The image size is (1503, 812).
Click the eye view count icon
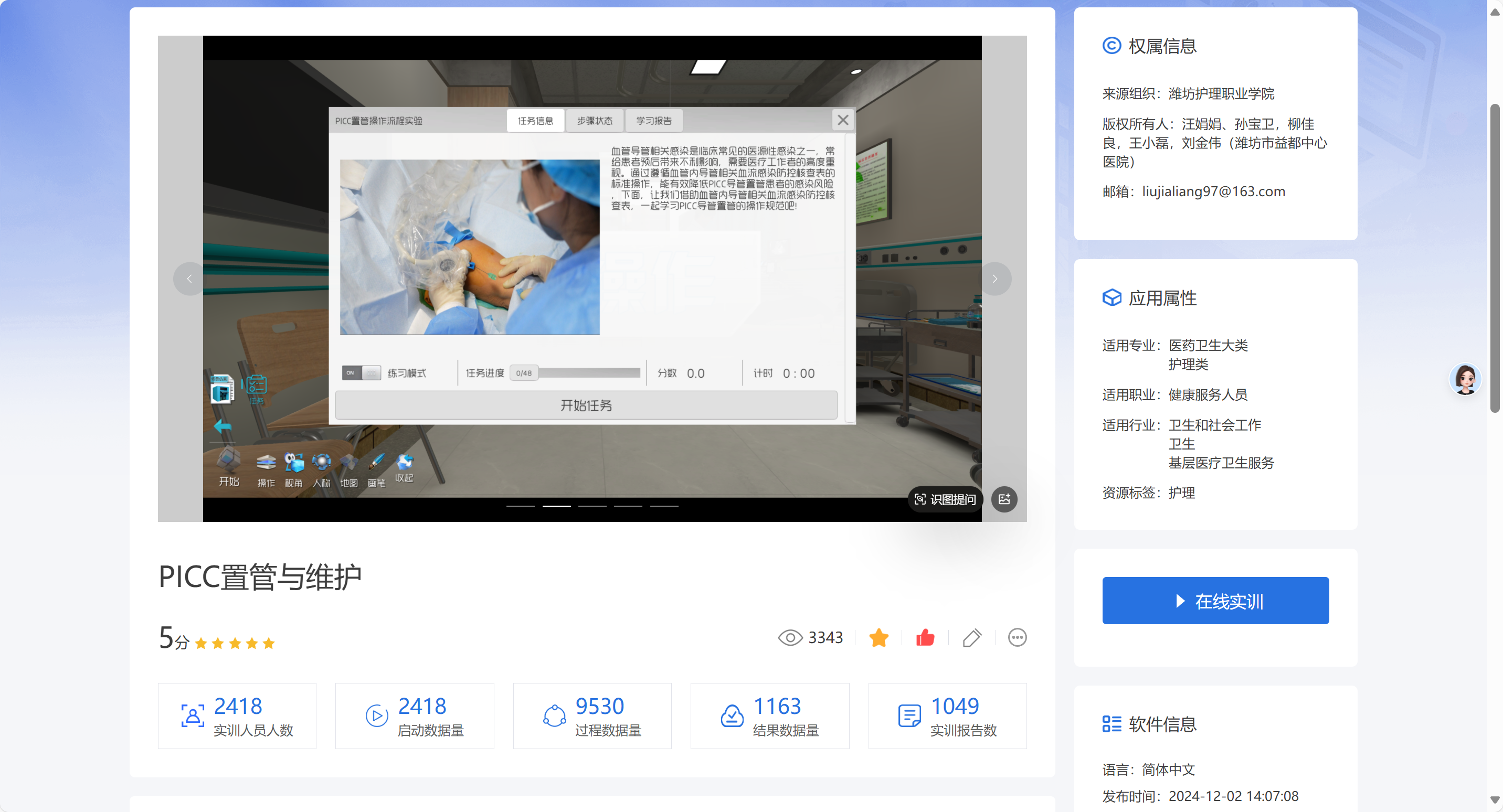pos(790,637)
